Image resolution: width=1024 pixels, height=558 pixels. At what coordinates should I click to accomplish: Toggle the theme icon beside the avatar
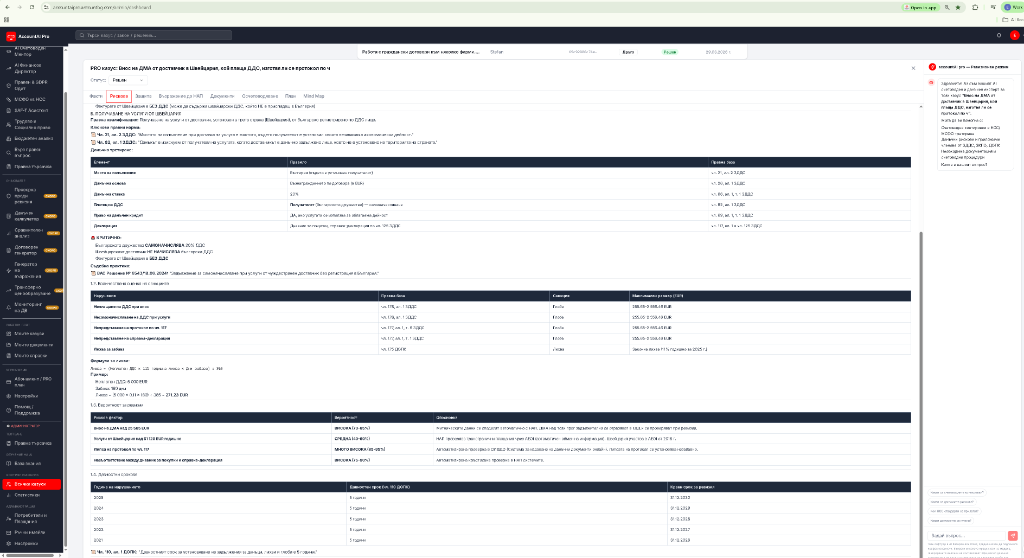coord(999,35)
